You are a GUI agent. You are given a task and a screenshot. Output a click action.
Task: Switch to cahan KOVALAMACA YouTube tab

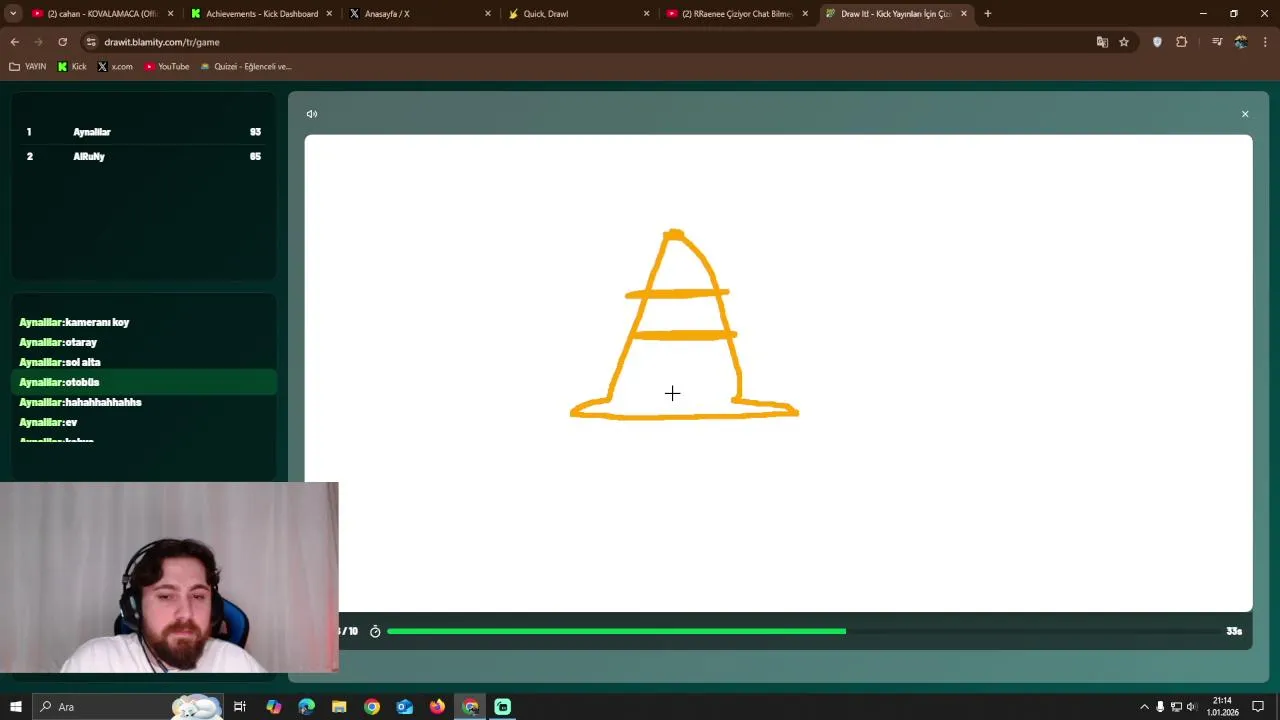click(101, 14)
